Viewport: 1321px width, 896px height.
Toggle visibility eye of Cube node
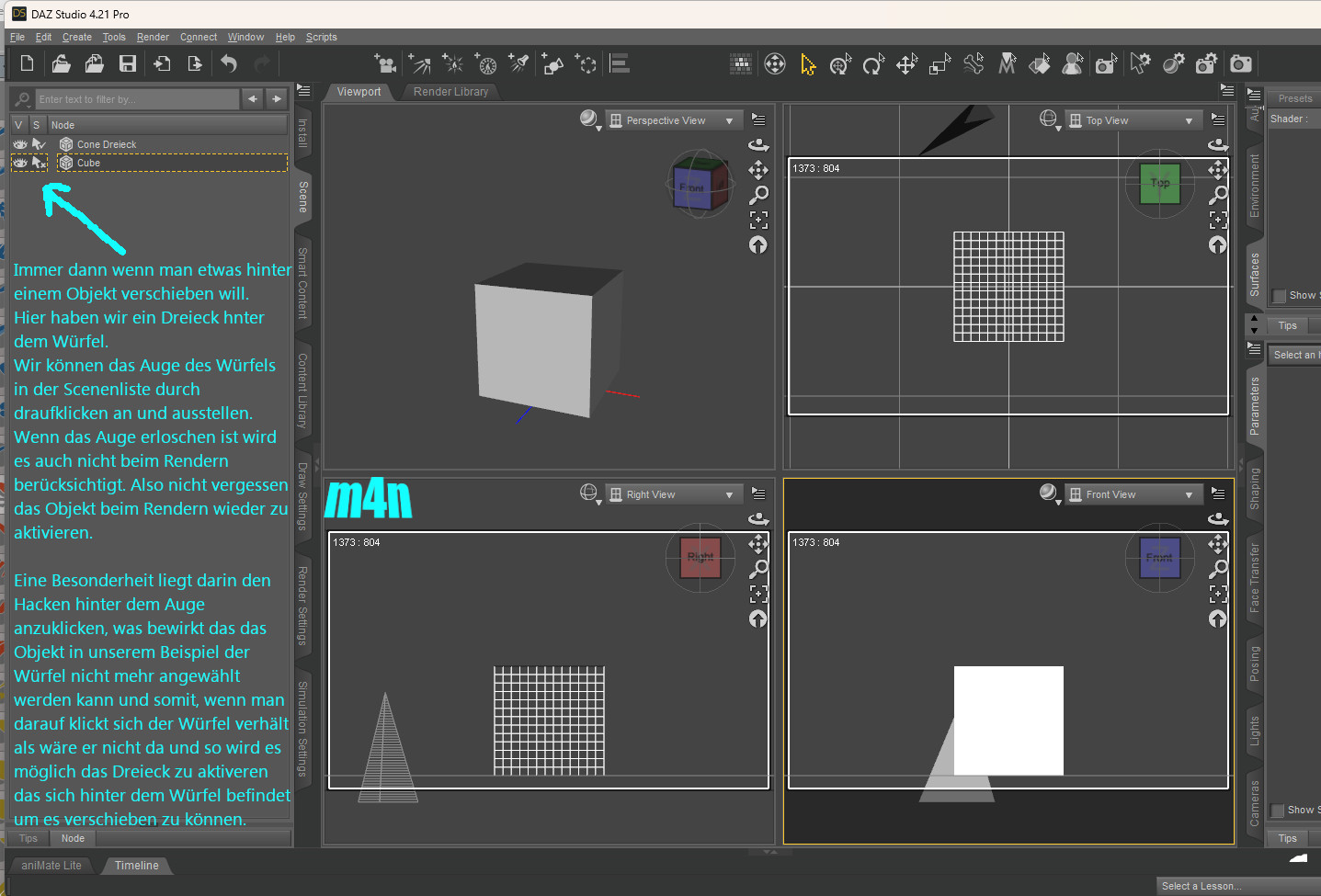click(x=19, y=163)
